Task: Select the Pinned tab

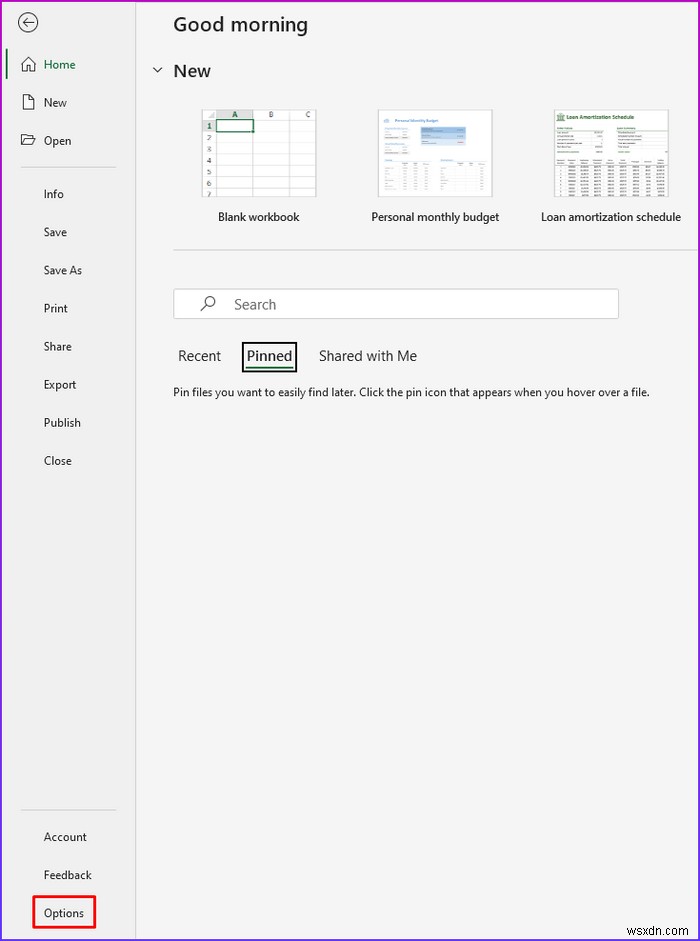Action: (x=270, y=356)
